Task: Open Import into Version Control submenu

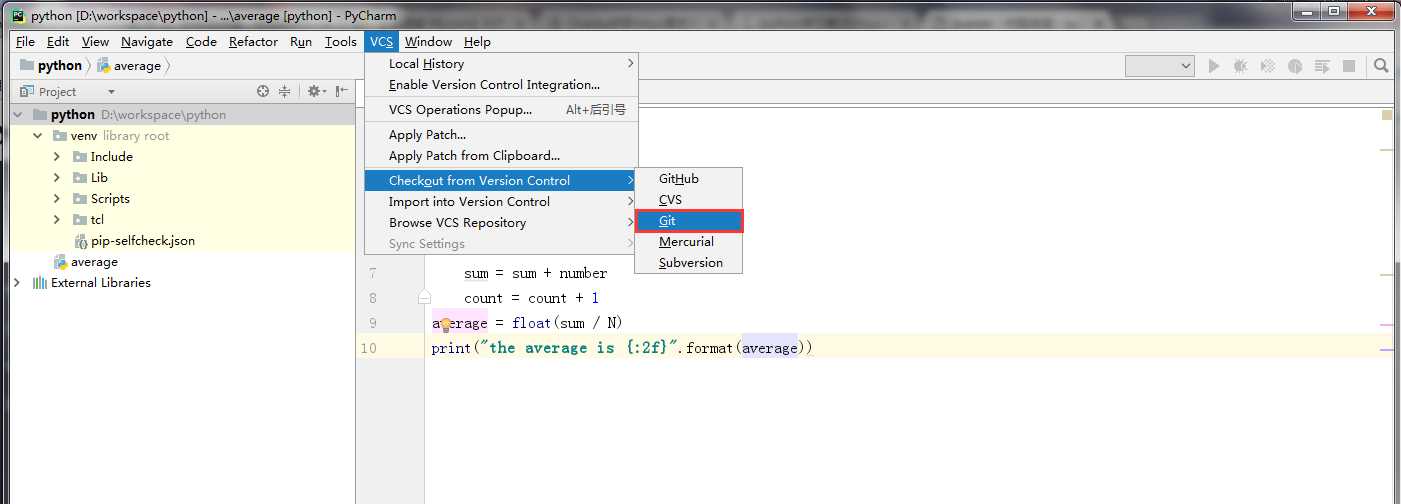Action: click(501, 202)
